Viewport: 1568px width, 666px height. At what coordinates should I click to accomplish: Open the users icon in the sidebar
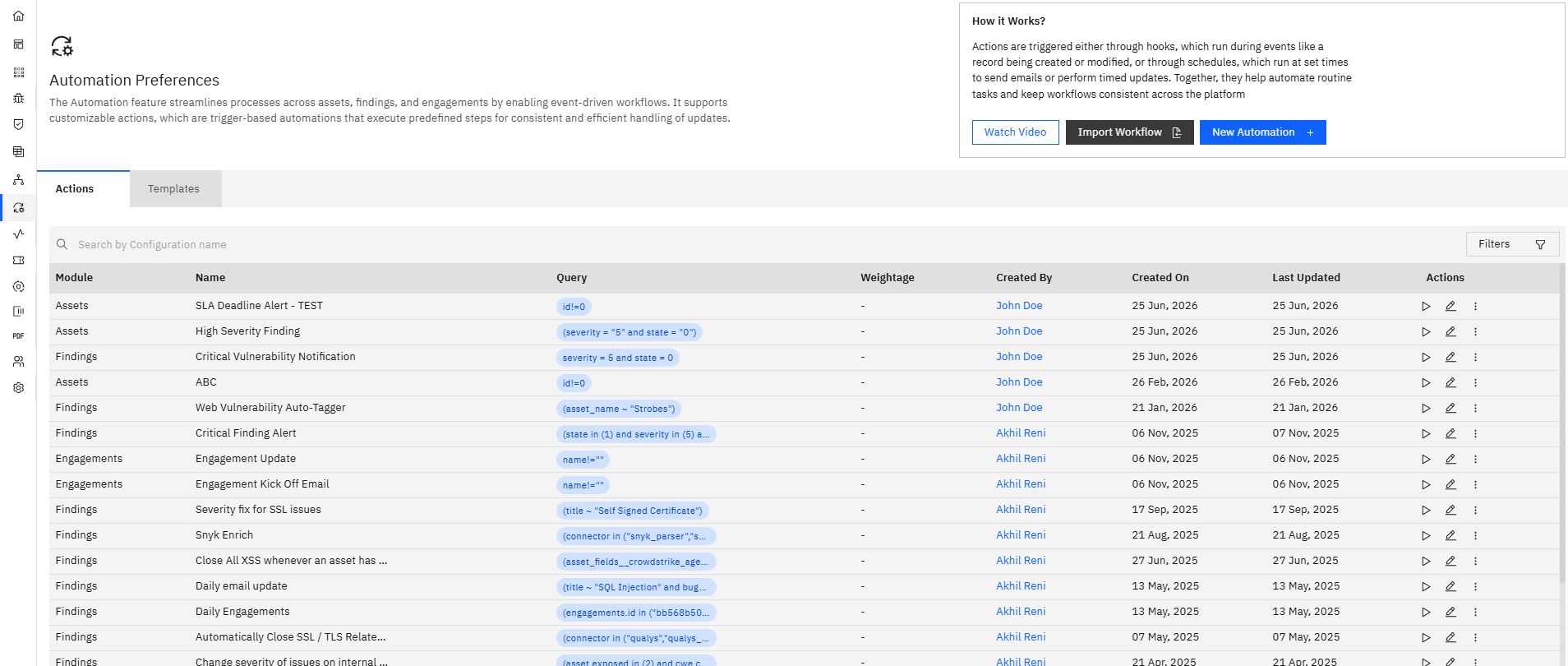click(18, 362)
